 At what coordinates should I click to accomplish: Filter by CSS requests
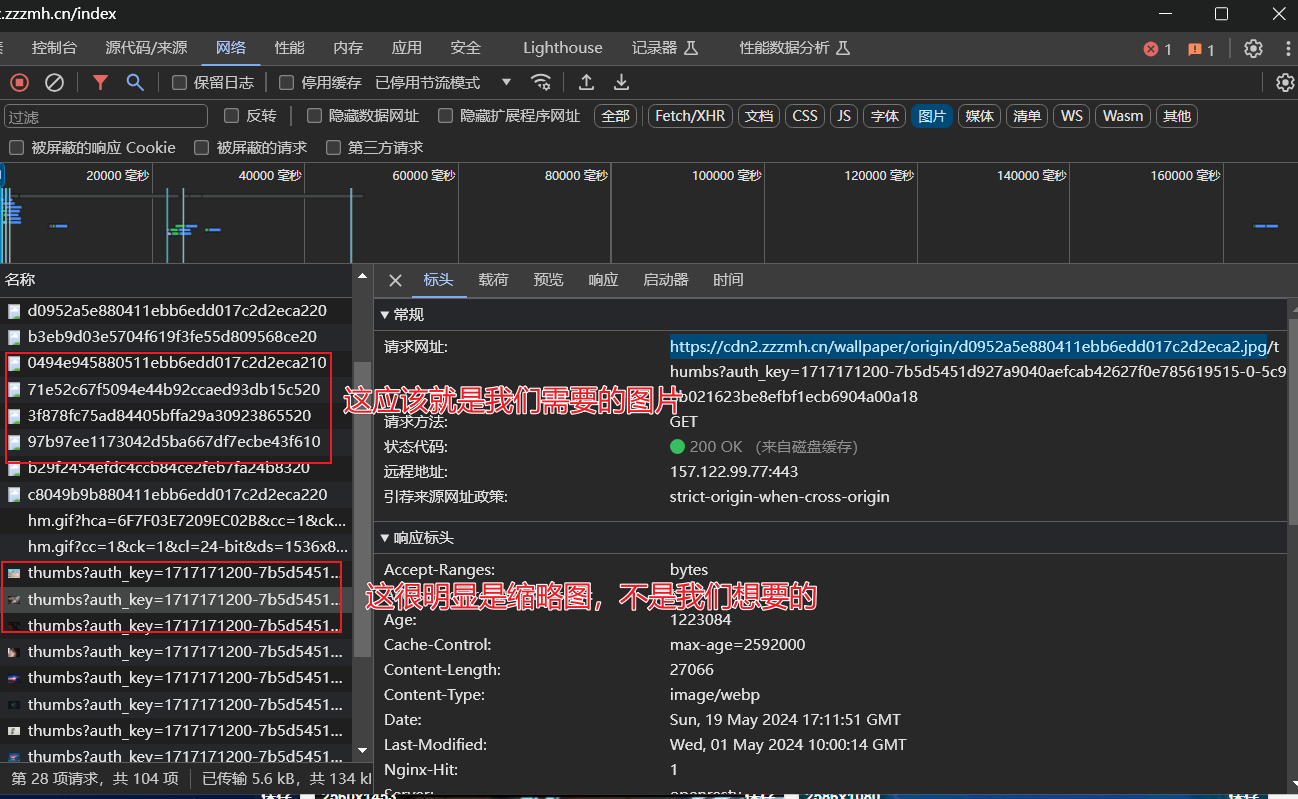(805, 116)
